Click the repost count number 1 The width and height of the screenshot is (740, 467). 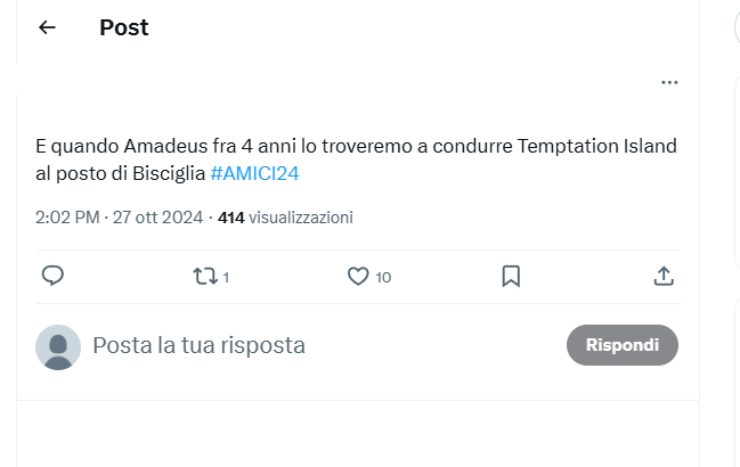pyautogui.click(x=226, y=277)
